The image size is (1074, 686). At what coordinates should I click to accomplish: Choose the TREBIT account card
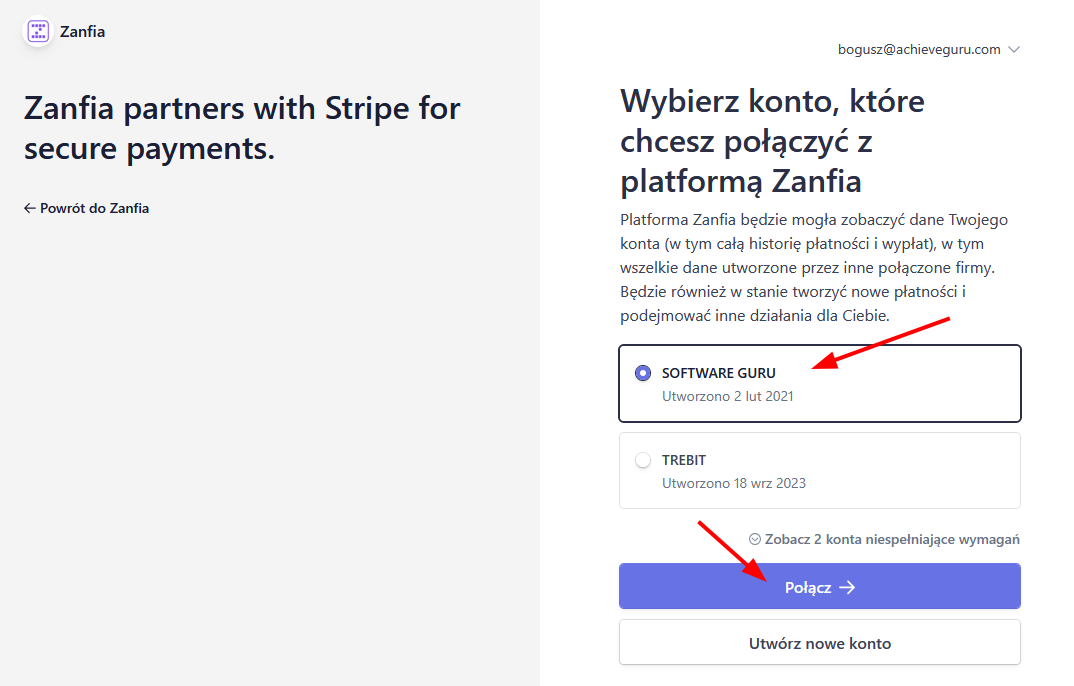[819, 470]
